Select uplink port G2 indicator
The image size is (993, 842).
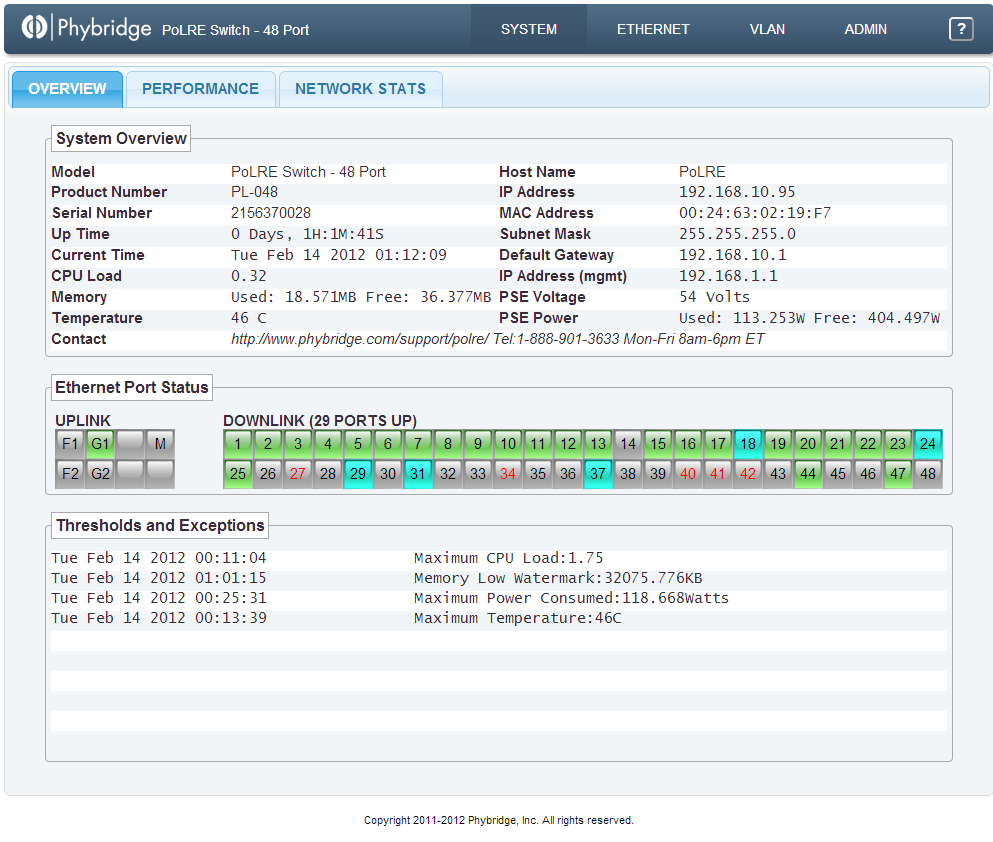(x=100, y=474)
